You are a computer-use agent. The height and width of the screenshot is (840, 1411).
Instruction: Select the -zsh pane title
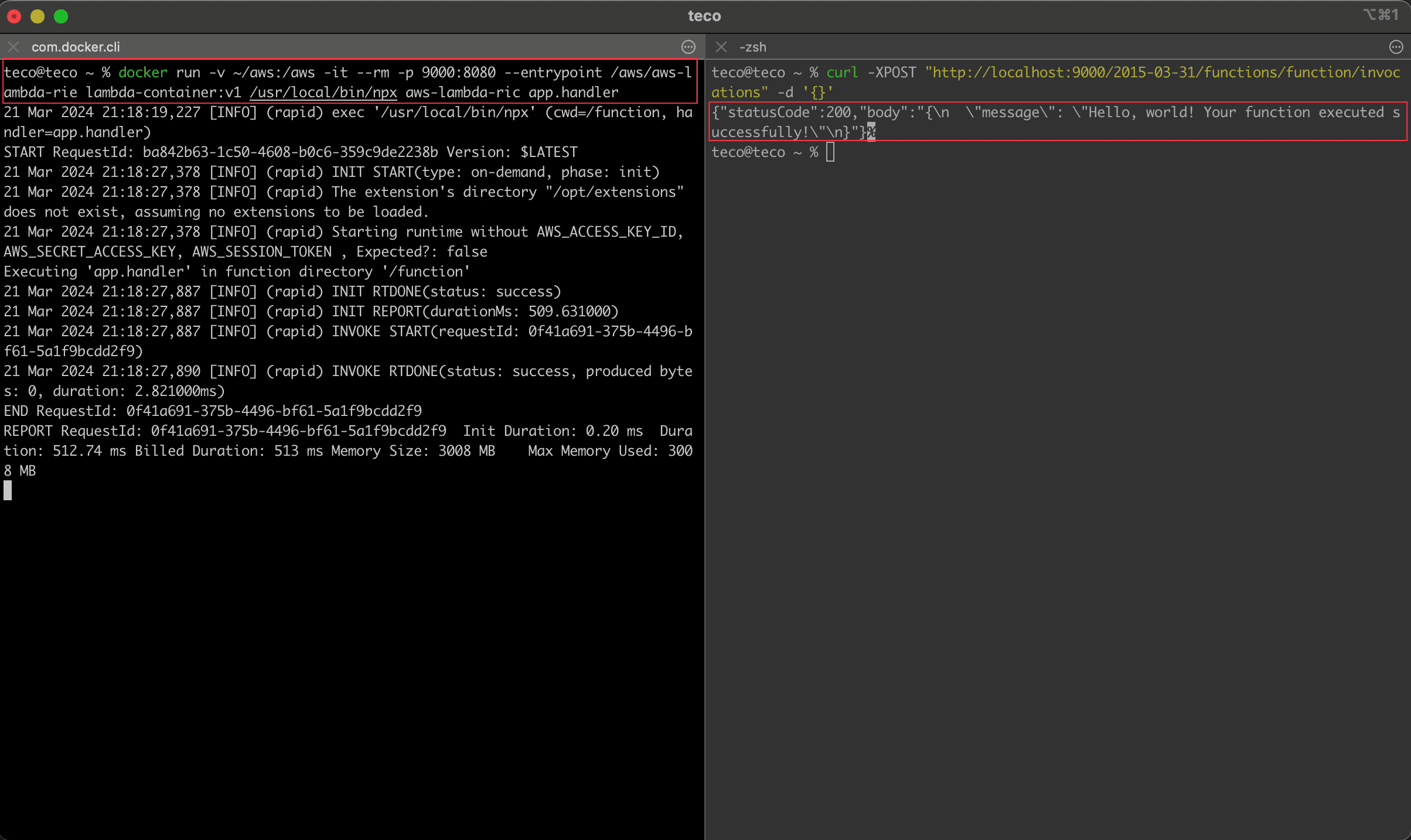click(x=753, y=47)
